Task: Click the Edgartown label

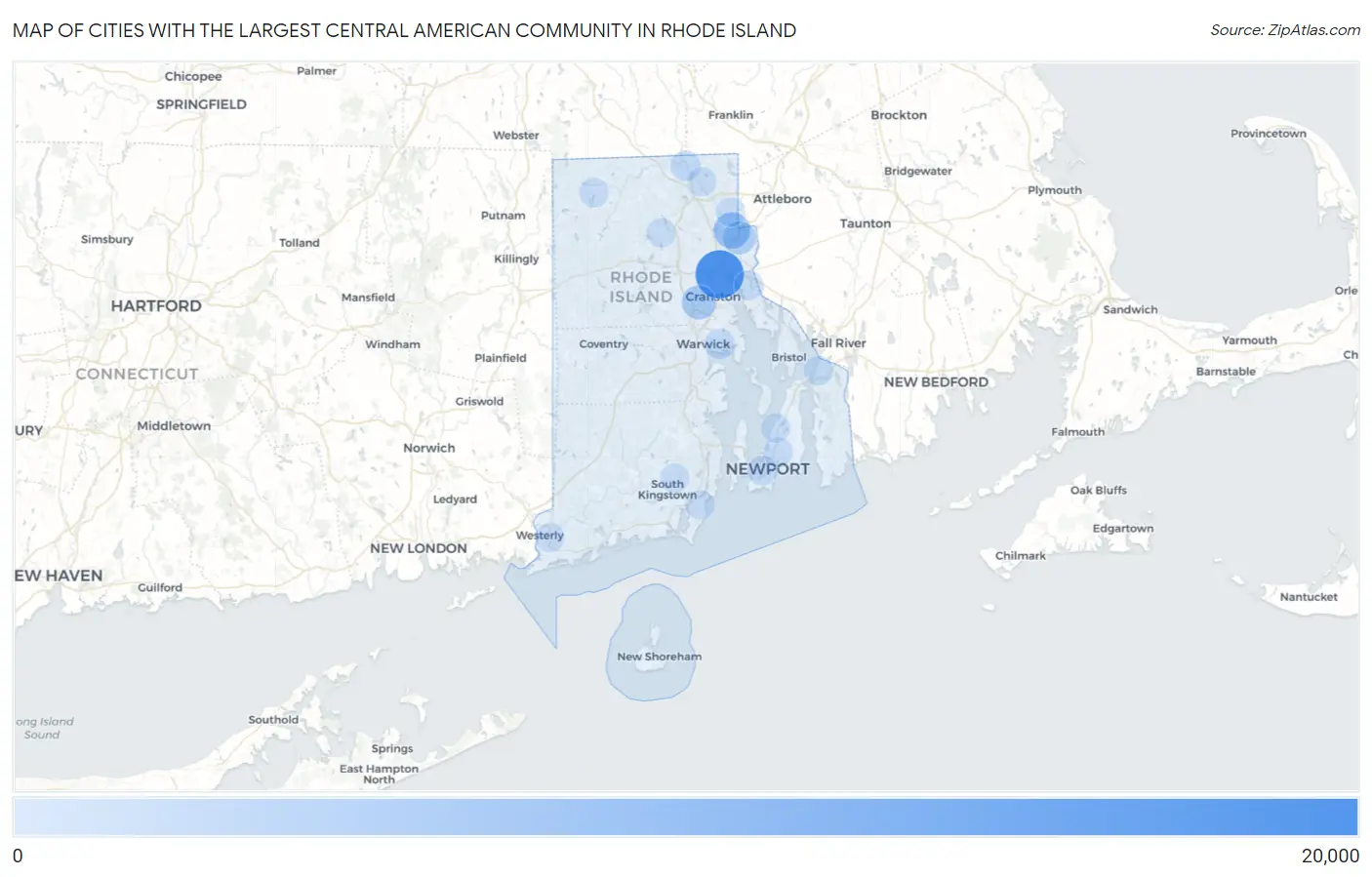Action: [1123, 529]
